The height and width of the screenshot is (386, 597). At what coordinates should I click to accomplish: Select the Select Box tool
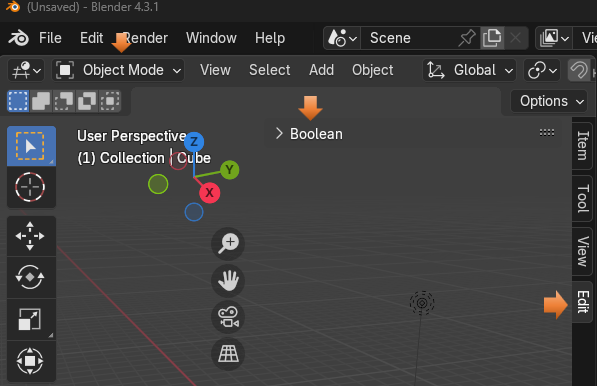31,146
